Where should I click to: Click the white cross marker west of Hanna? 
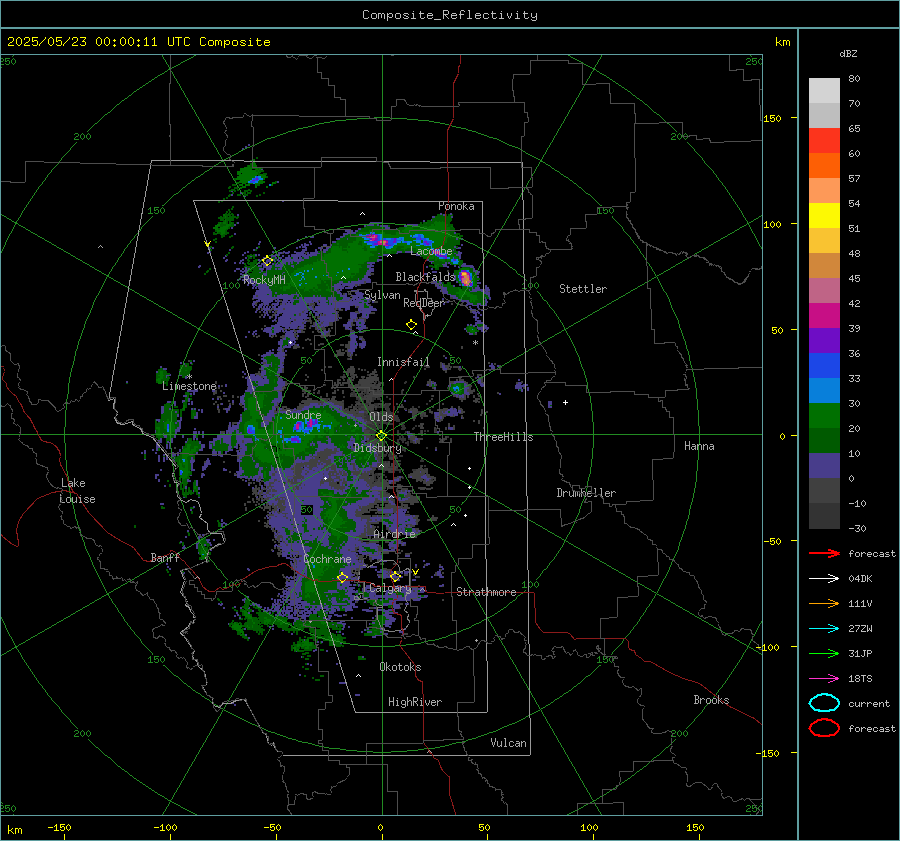click(565, 402)
